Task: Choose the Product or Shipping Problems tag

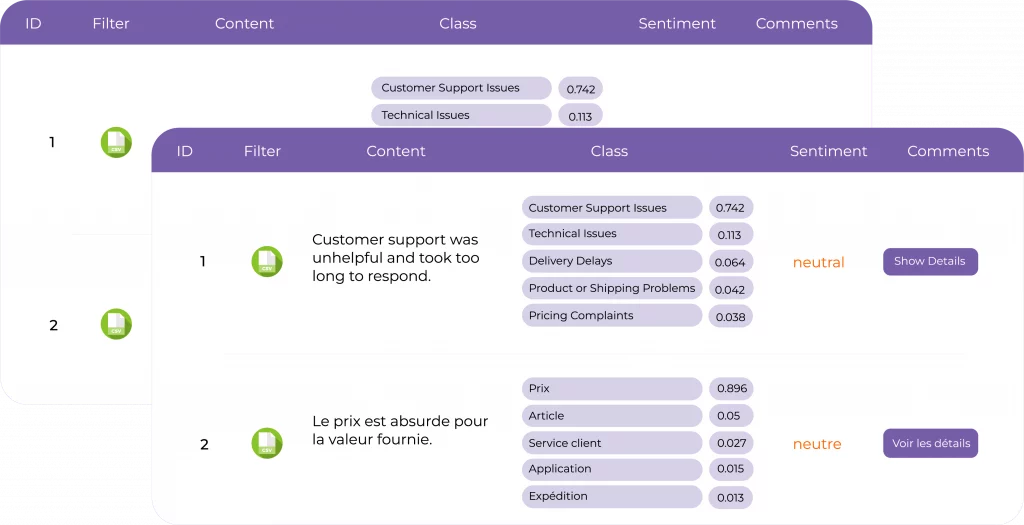Action: pyautogui.click(x=611, y=288)
